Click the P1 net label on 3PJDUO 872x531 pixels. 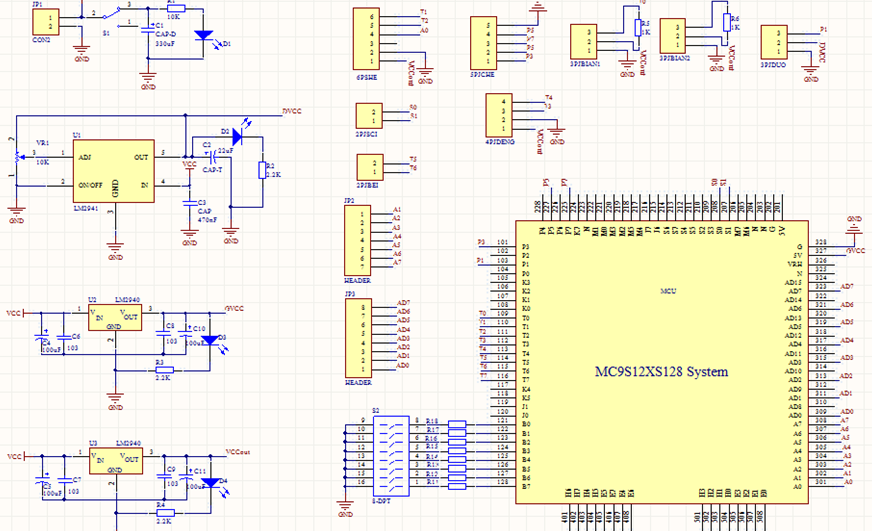point(824,29)
